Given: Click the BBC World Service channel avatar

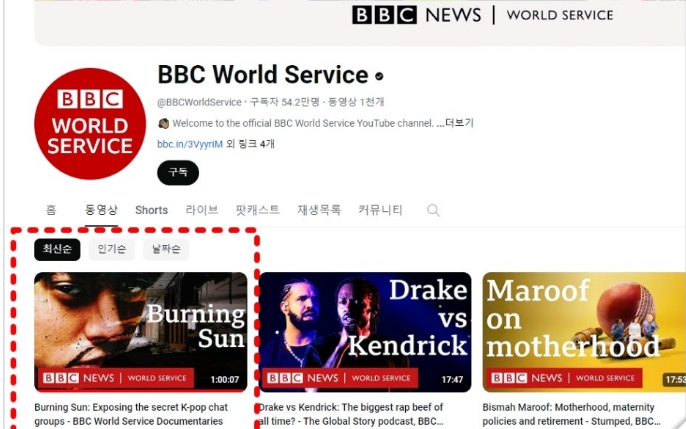Looking at the screenshot, I should coord(90,124).
